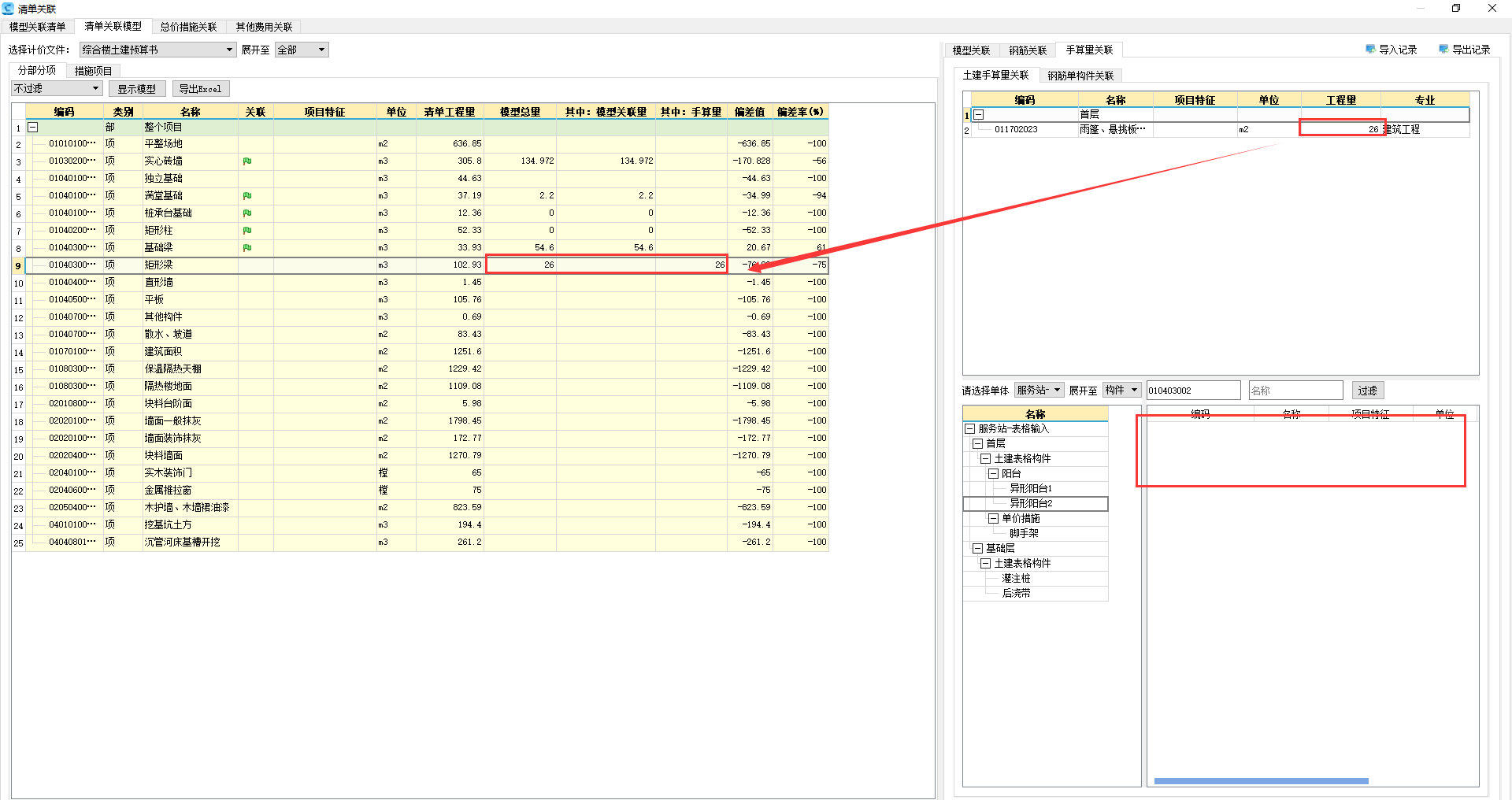Select the 平整场地 row

point(427,144)
